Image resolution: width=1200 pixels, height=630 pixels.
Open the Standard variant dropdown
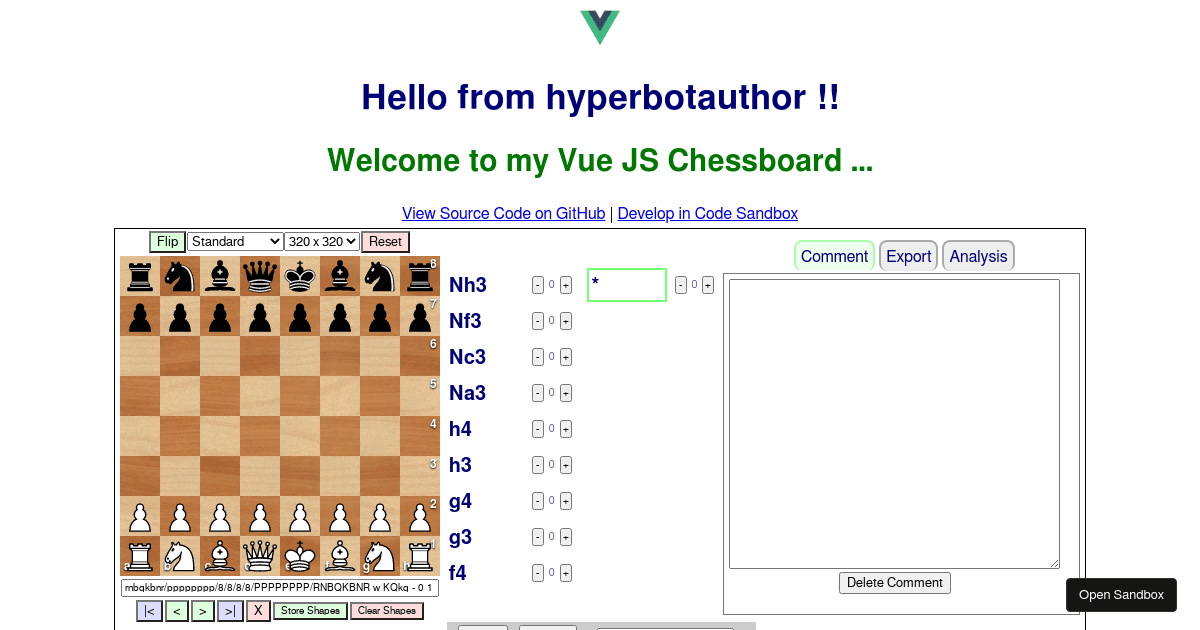[235, 241]
